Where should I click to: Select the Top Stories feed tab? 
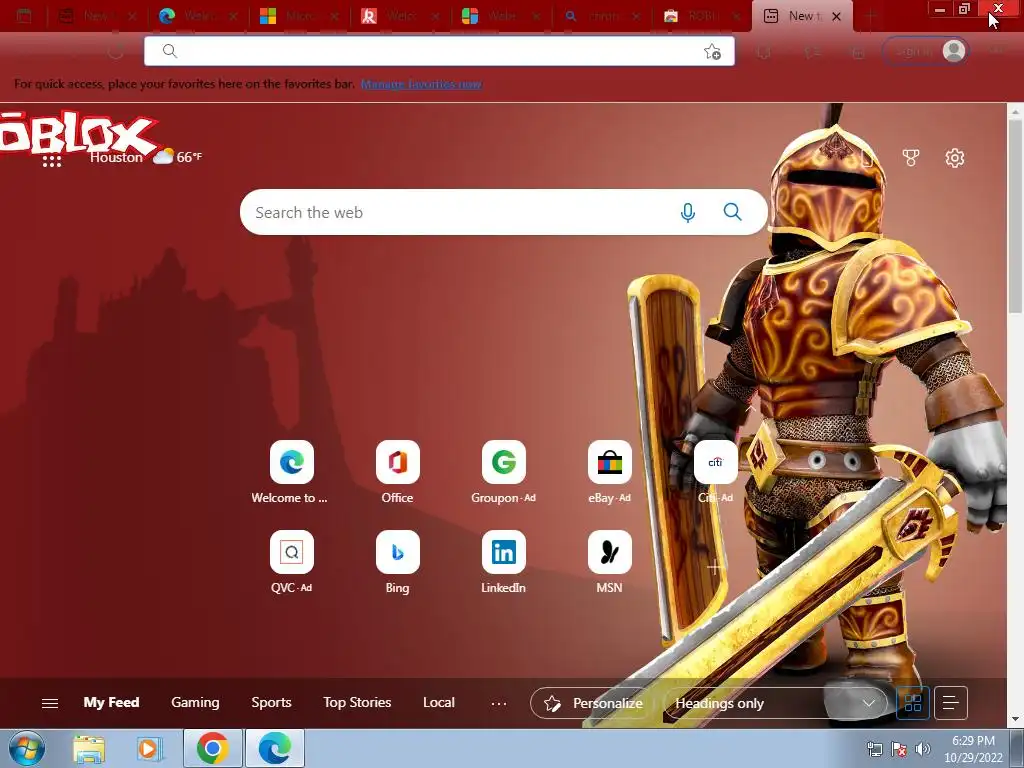coord(357,703)
